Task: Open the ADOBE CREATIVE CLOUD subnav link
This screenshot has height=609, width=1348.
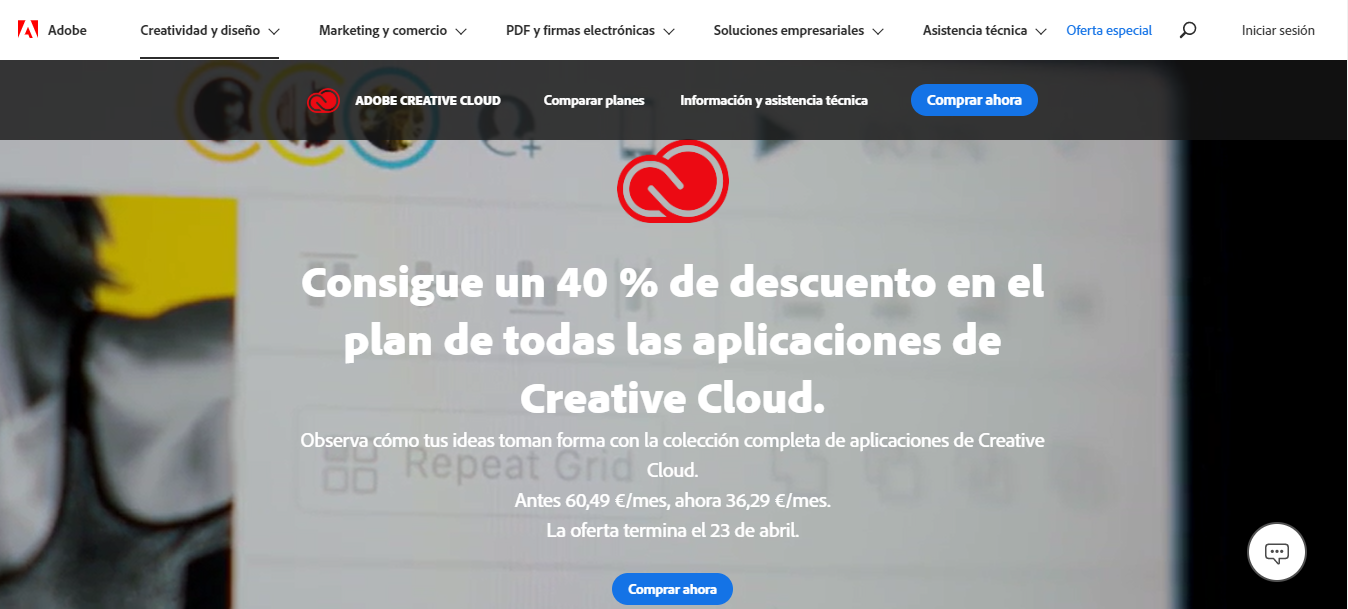Action: (428, 100)
